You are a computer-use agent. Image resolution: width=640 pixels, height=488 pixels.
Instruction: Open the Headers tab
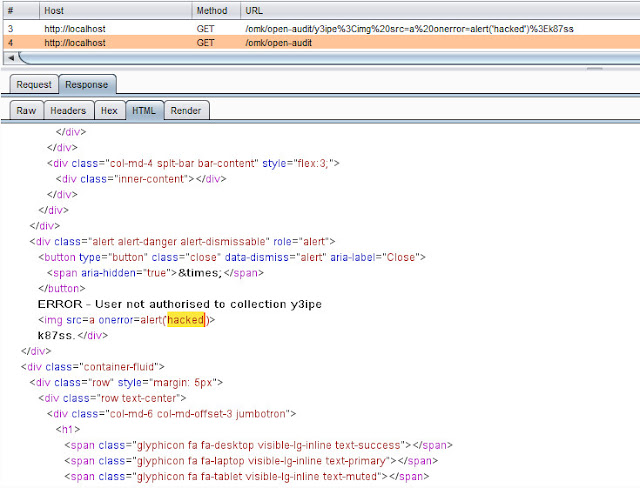coord(68,111)
